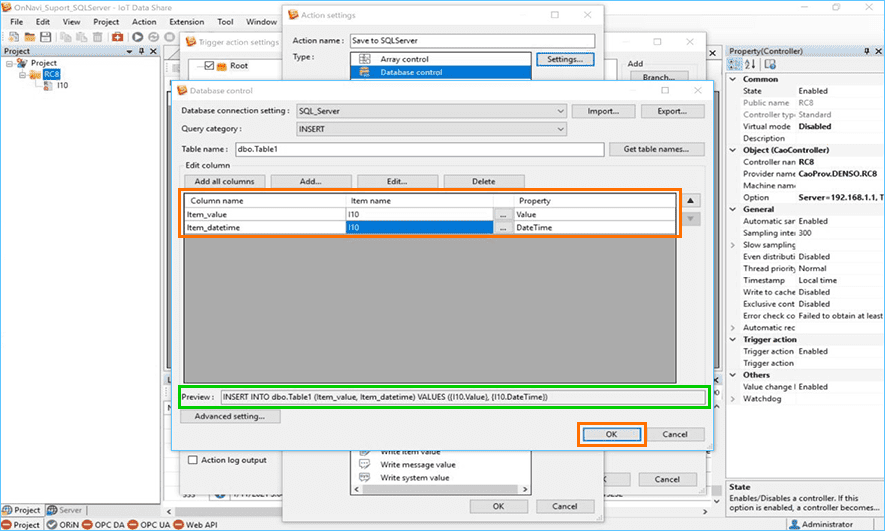Move the selected column down with arrow button

(691, 218)
